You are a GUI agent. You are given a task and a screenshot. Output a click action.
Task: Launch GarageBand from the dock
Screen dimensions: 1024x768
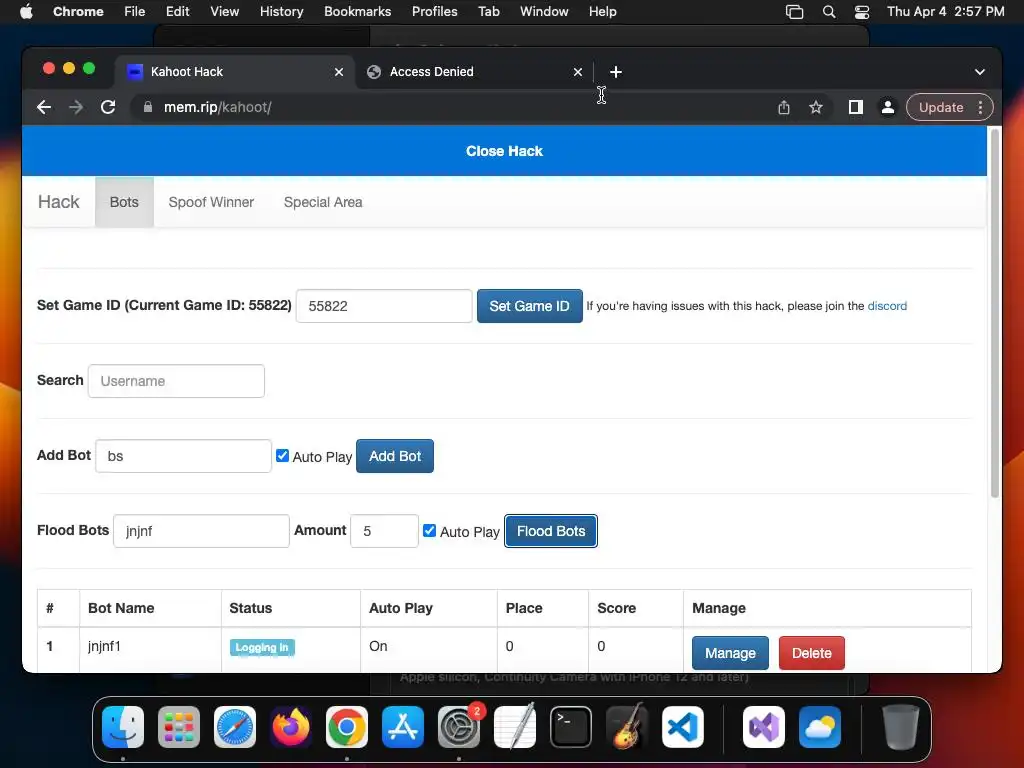click(627, 727)
